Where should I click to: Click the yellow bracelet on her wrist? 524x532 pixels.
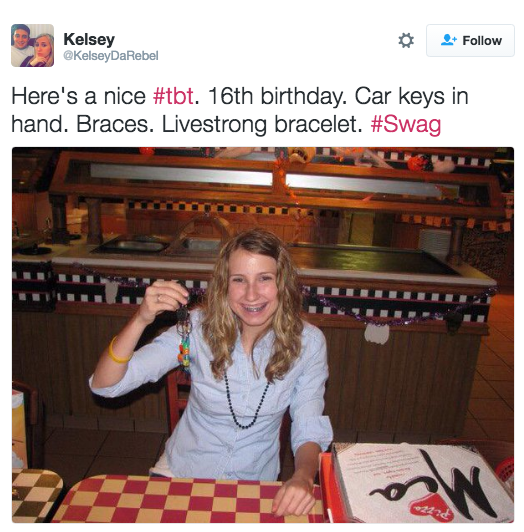click(117, 351)
